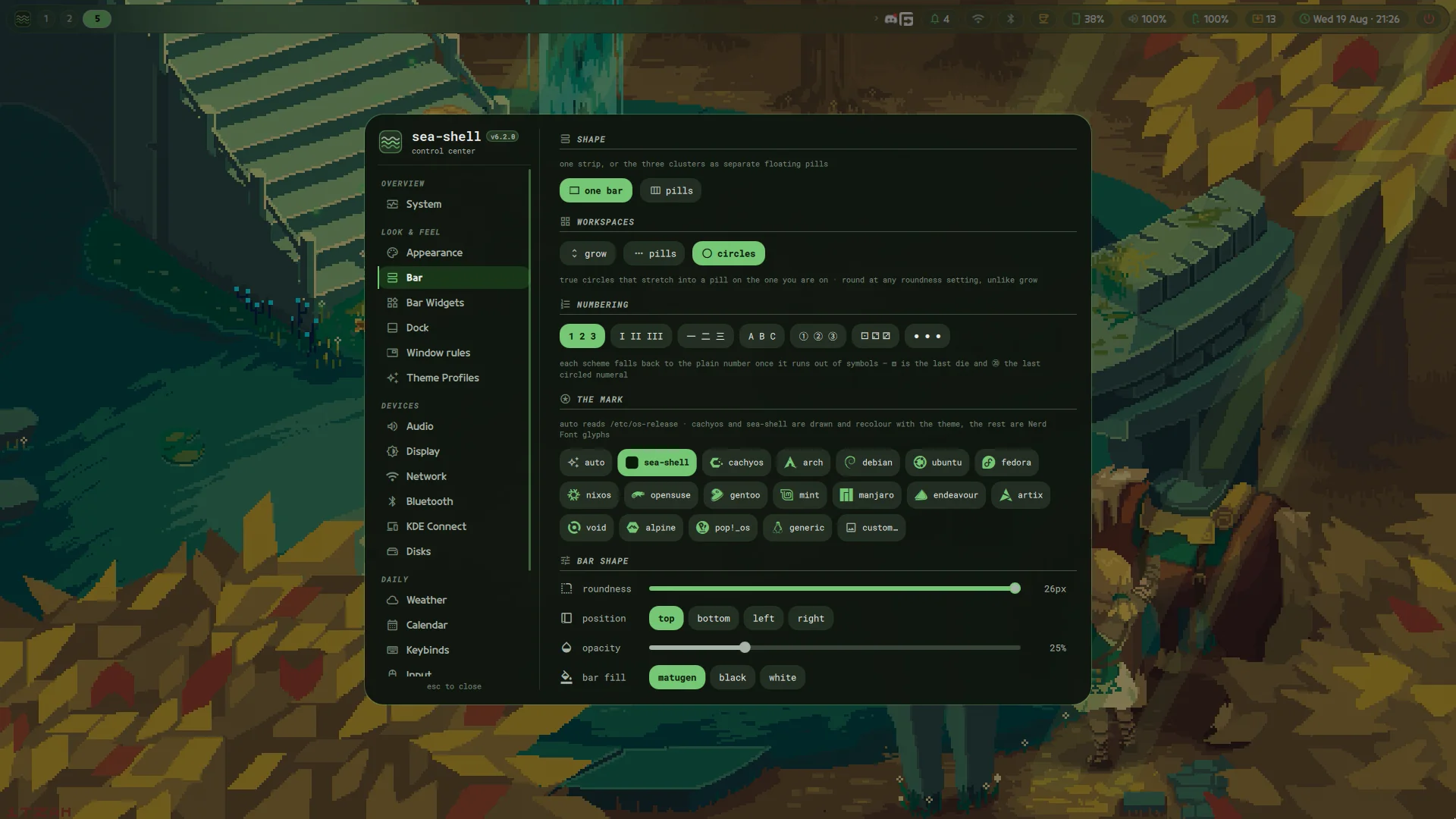Open Bluetooth page in sidebar
Viewport: 1456px width, 819px height.
click(x=453, y=501)
